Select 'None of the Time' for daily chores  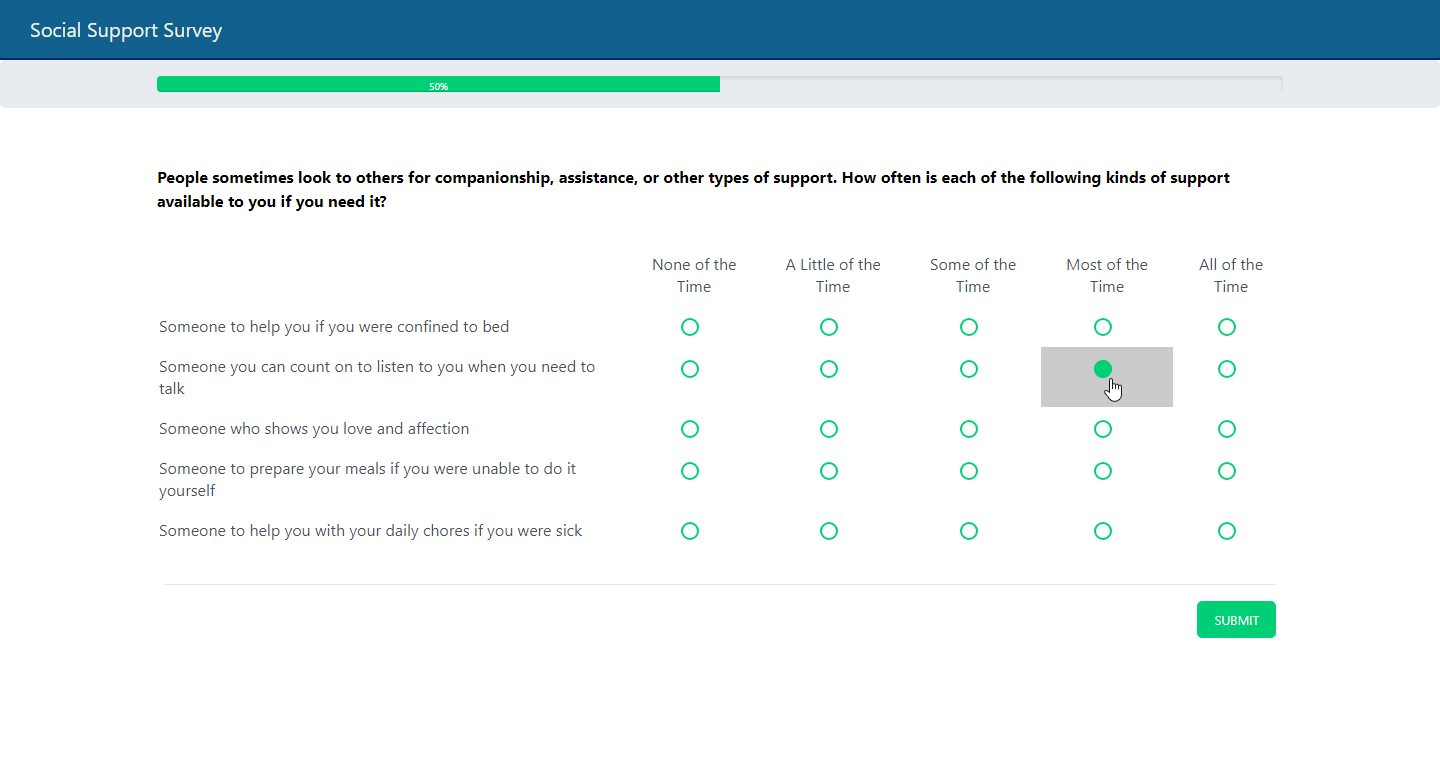tap(689, 531)
